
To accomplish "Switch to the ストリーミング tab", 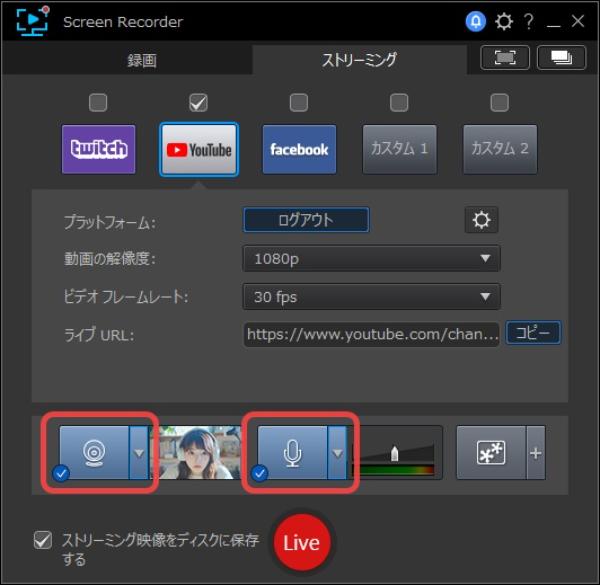I will pos(359,60).
